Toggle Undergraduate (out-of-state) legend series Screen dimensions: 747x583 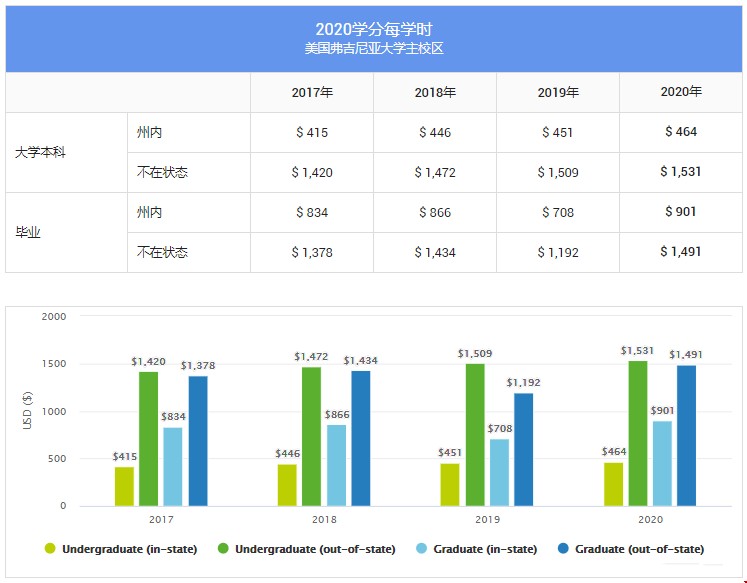pos(306,549)
